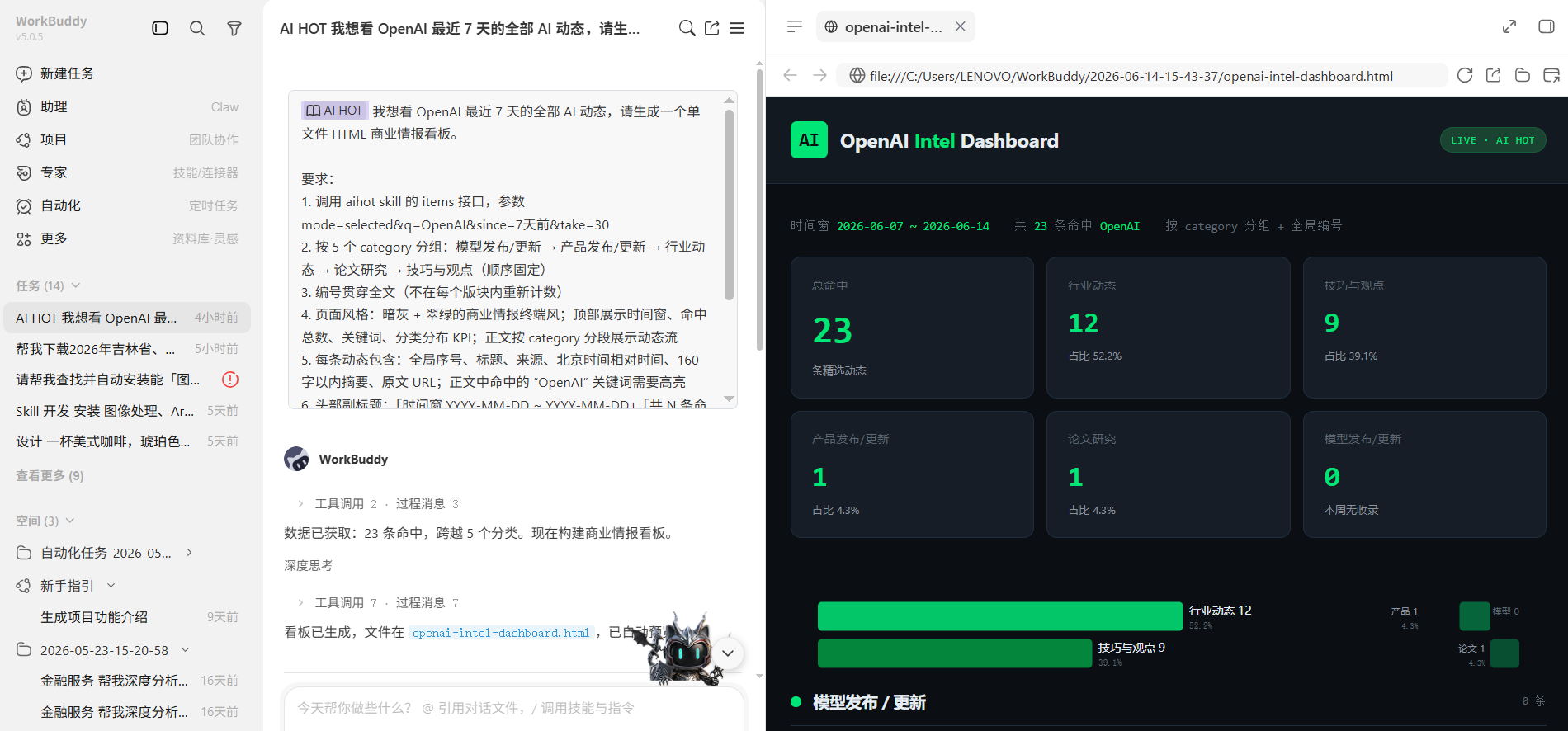
Task: Click the 模型发布/更新 KPI card
Action: (1424, 474)
